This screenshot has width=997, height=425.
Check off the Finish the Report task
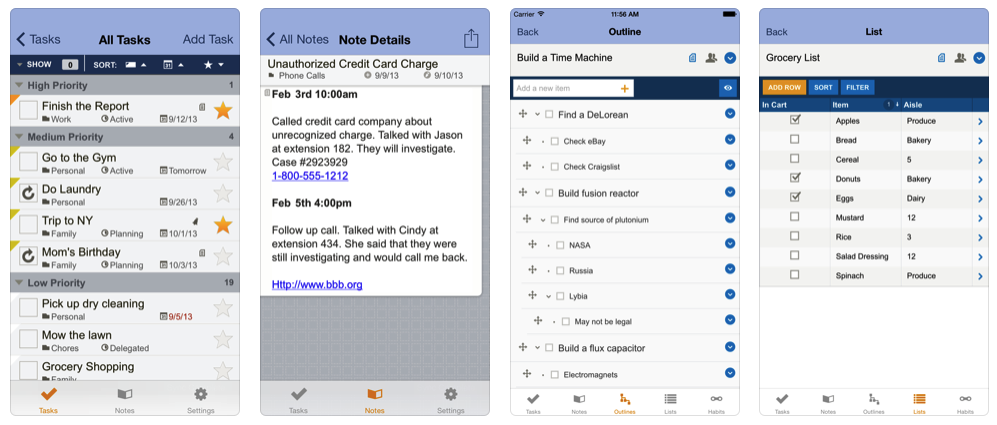(28, 110)
